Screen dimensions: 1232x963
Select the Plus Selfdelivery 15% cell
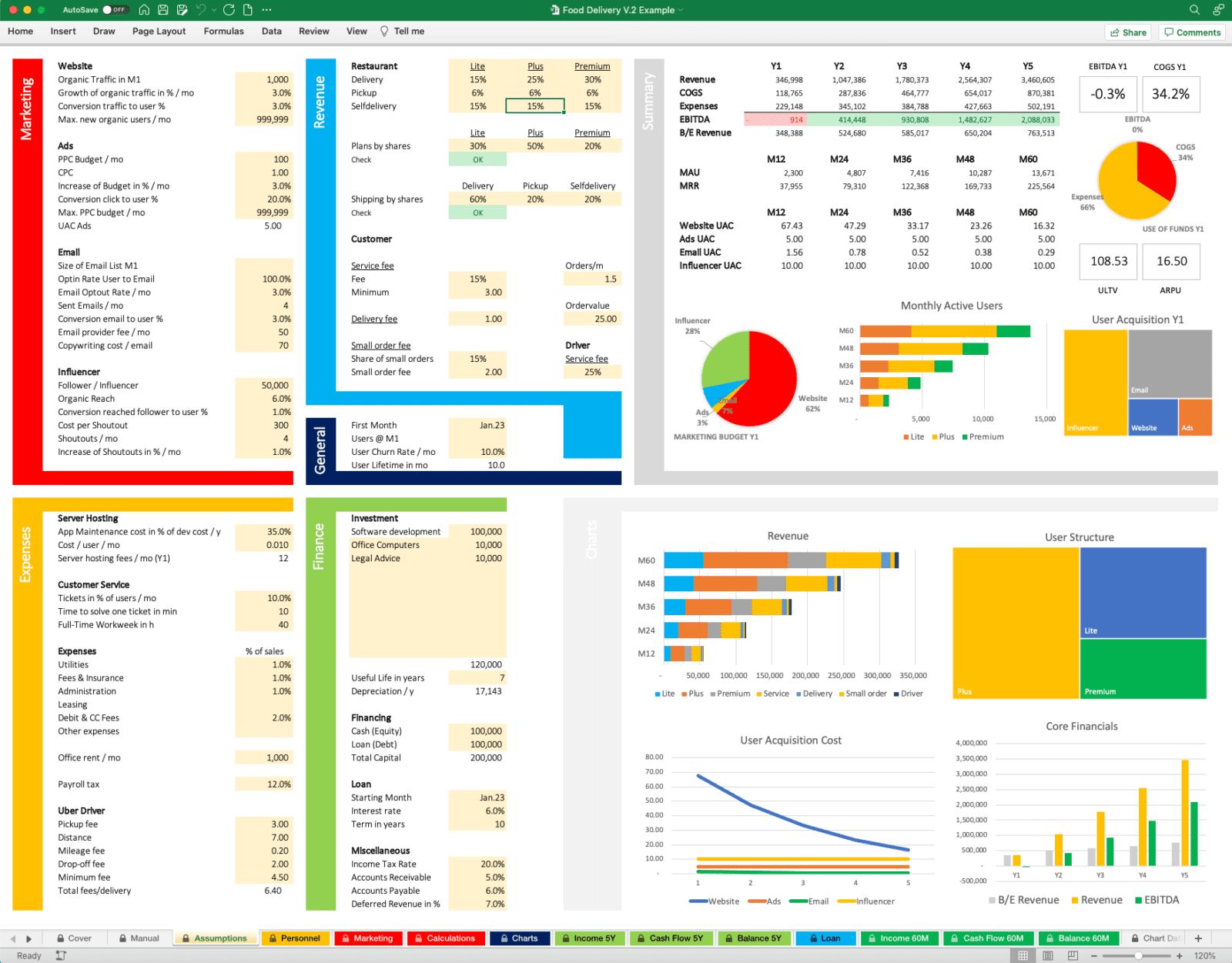pyautogui.click(x=535, y=106)
